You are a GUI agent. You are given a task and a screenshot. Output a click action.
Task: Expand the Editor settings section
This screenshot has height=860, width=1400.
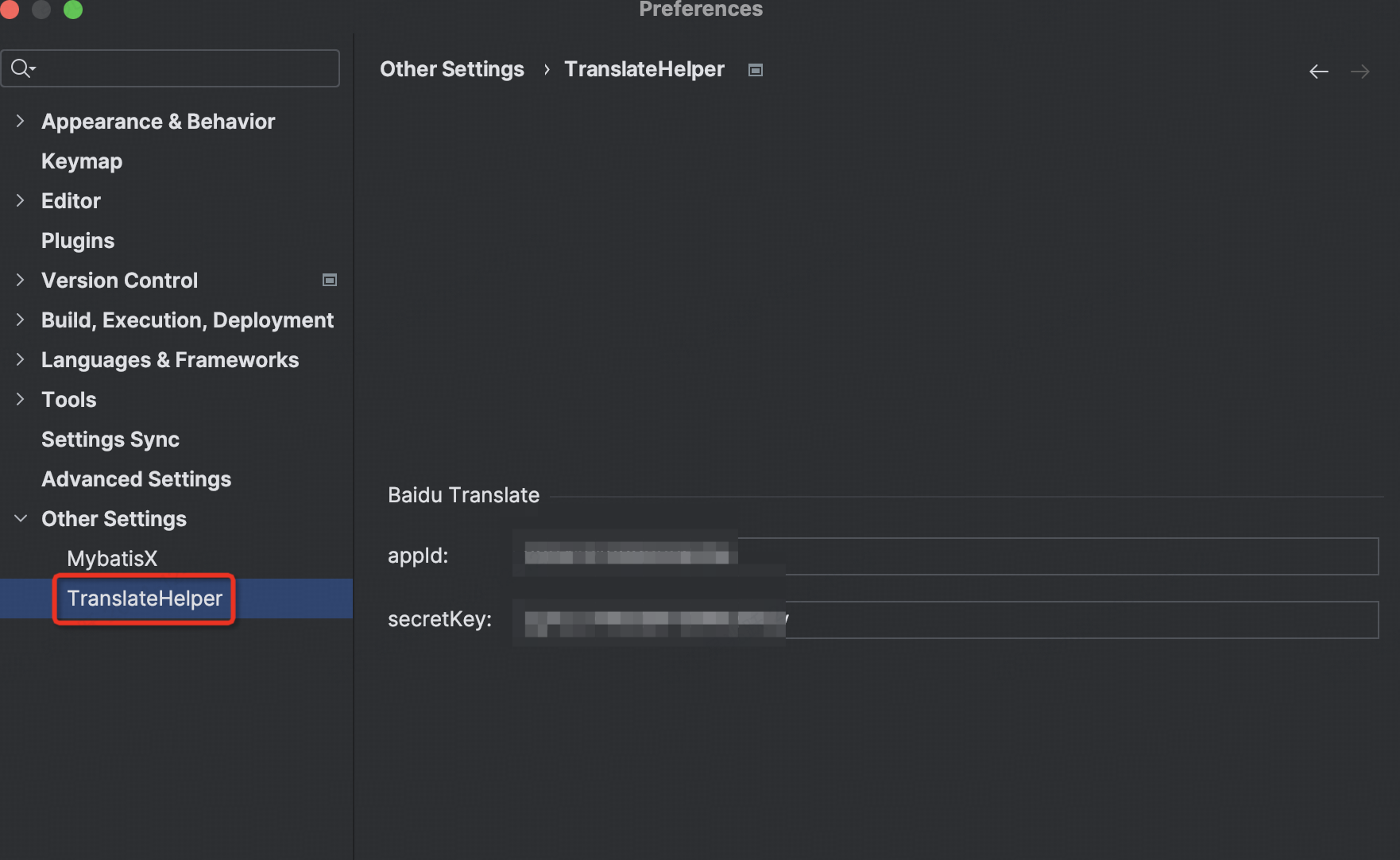21,200
